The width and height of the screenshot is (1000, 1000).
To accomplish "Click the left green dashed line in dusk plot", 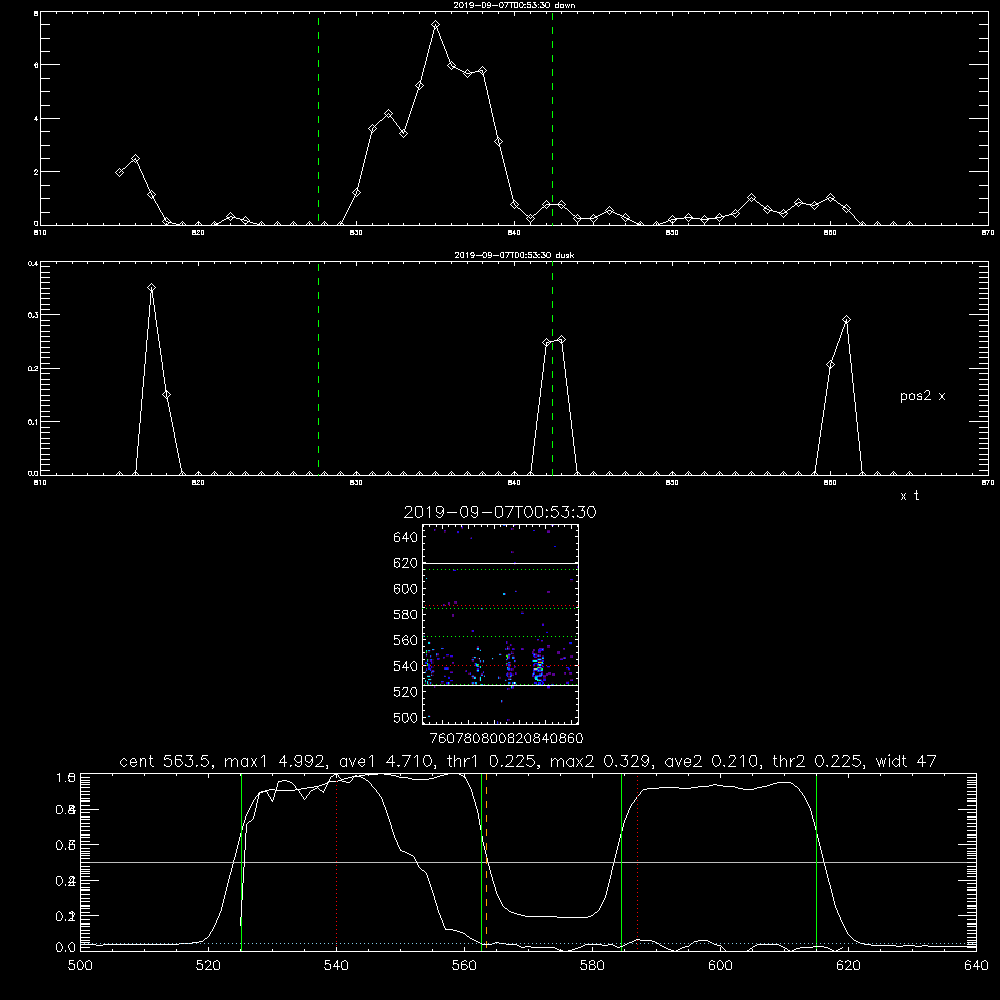I will (x=318, y=369).
